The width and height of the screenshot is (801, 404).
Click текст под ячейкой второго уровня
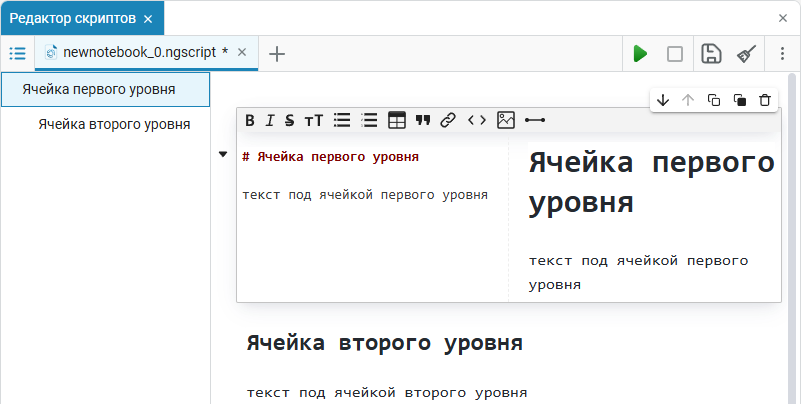(x=387, y=393)
